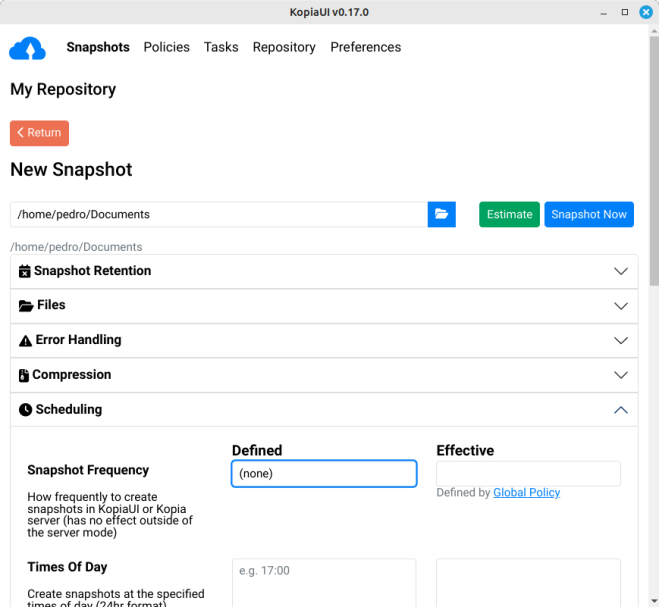Click the Files open-folder icon
Image resolution: width=659 pixels, height=607 pixels.
26,306
